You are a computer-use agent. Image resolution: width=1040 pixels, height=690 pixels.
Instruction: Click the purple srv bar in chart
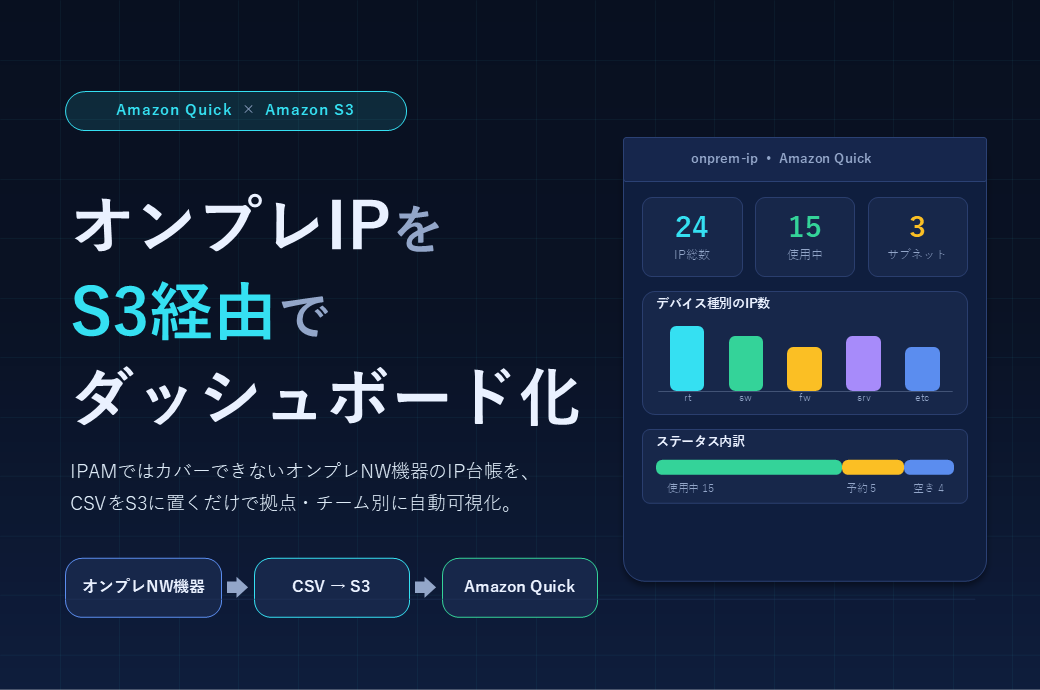click(x=863, y=364)
